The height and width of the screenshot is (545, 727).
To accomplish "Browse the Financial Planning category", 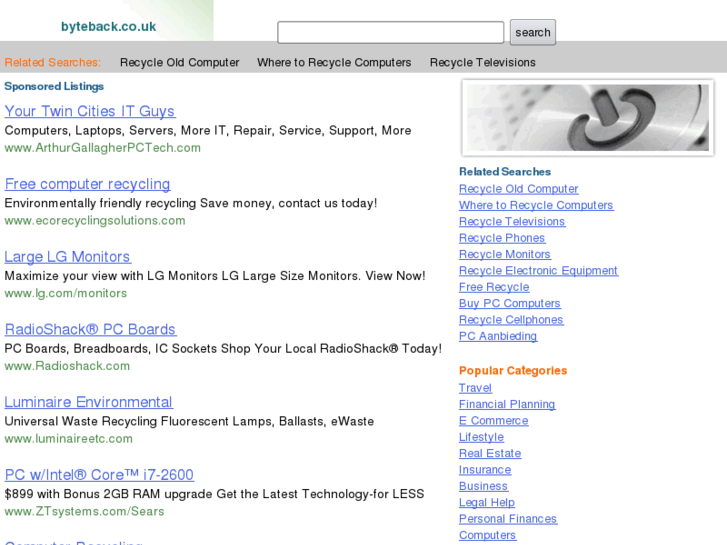I will [x=507, y=404].
